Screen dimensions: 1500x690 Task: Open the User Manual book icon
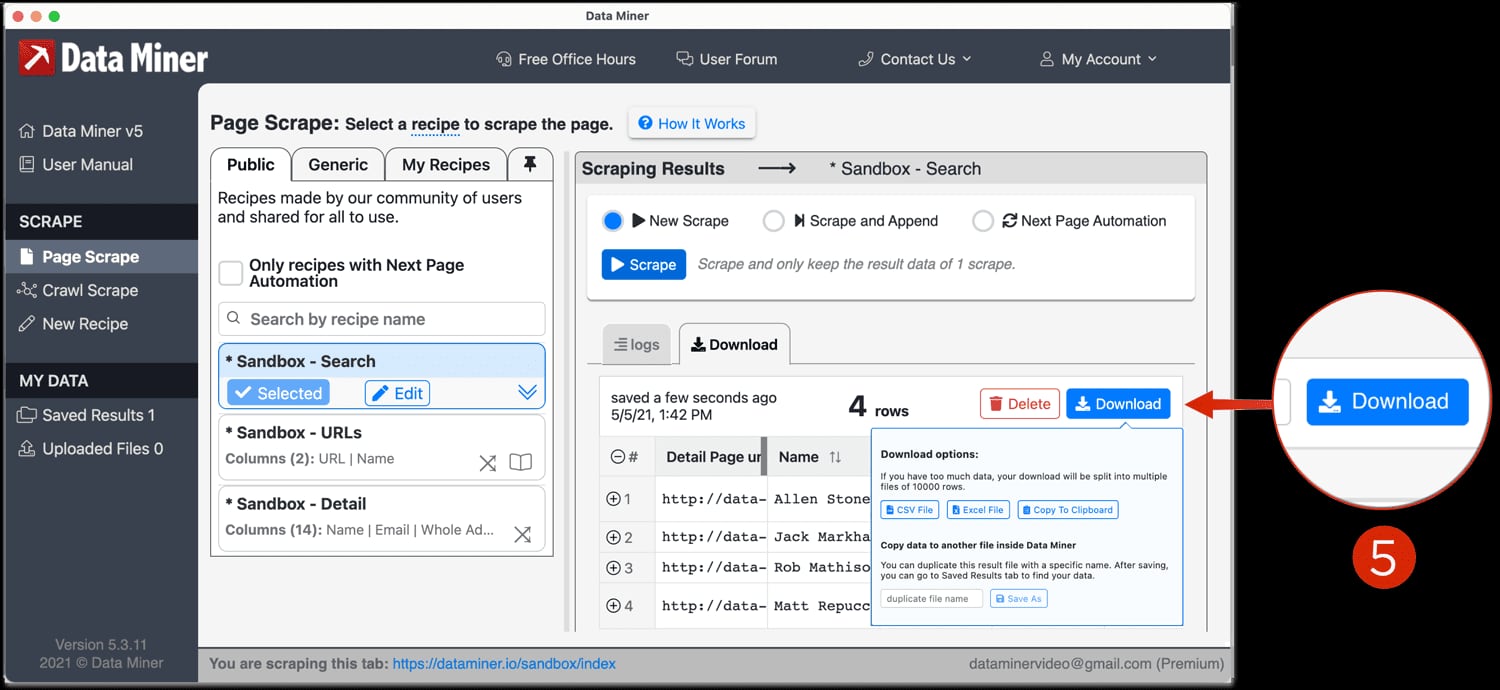(x=27, y=165)
